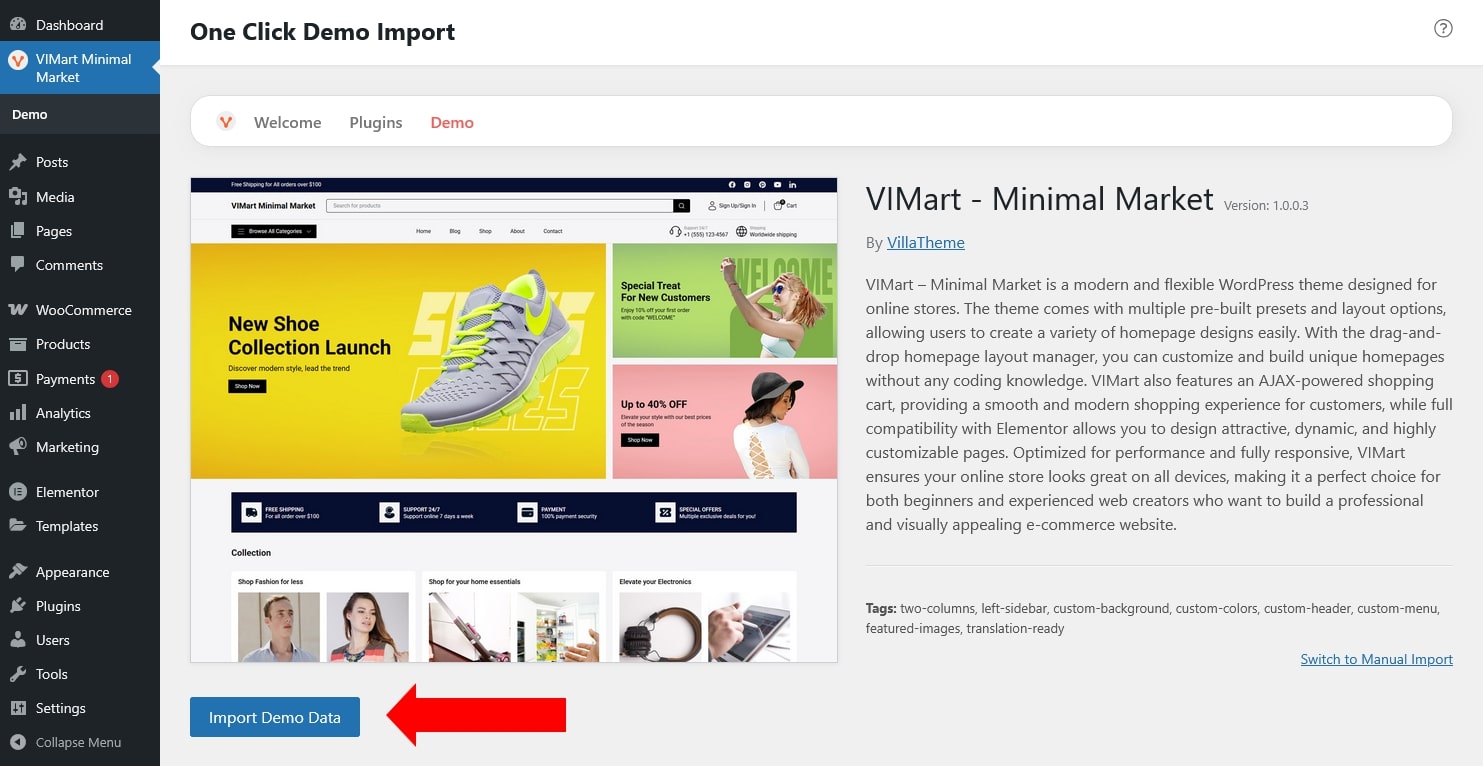Click the Tools wrench icon
The image size is (1483, 766).
click(x=17, y=674)
